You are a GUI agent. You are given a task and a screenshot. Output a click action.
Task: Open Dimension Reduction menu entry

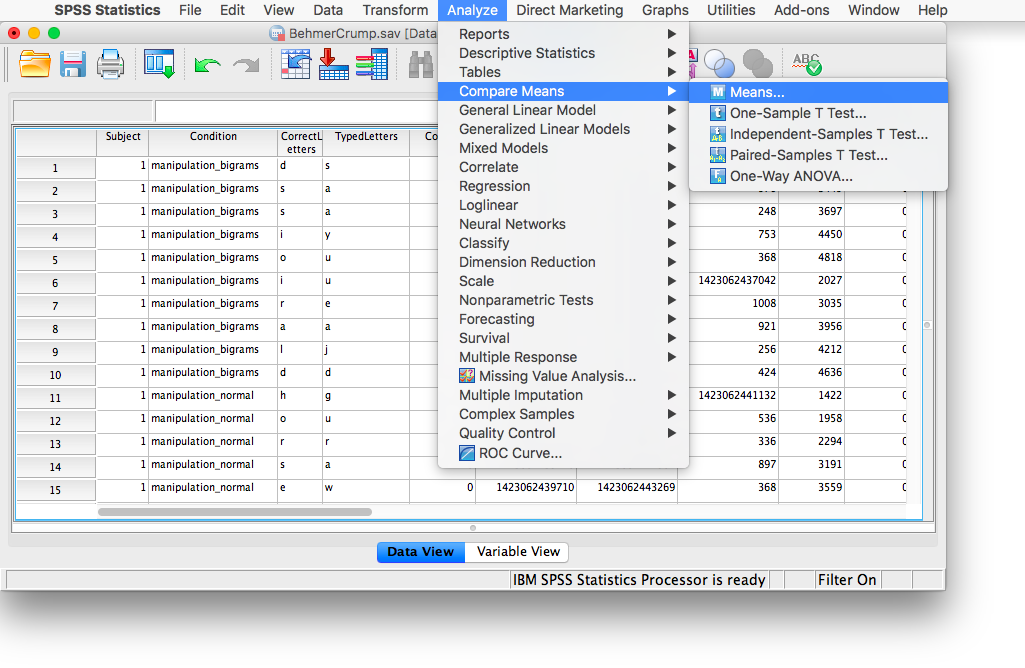pos(563,261)
